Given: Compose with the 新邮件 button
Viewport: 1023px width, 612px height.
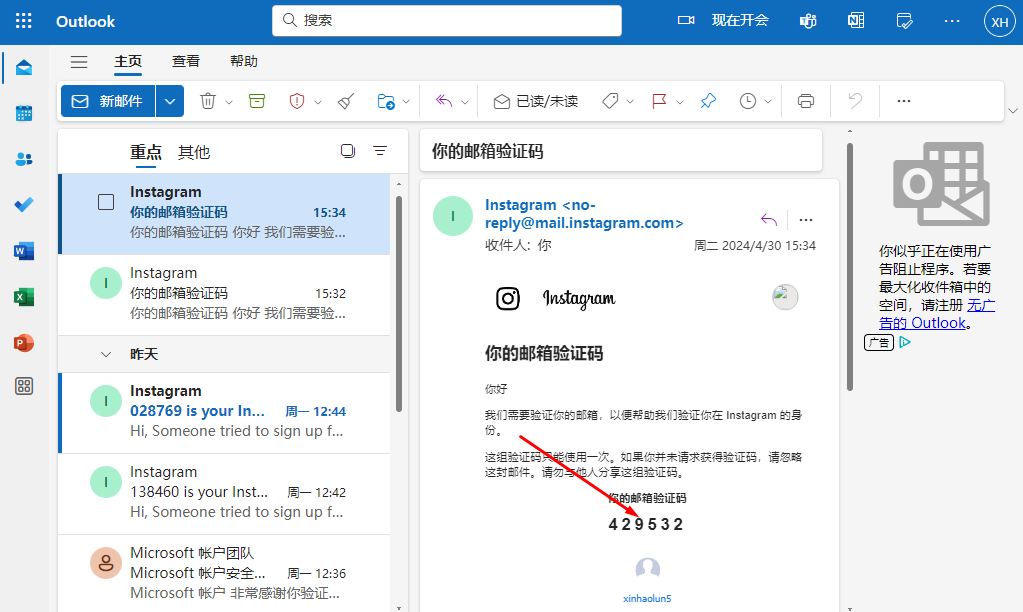Looking at the screenshot, I should click(x=108, y=101).
